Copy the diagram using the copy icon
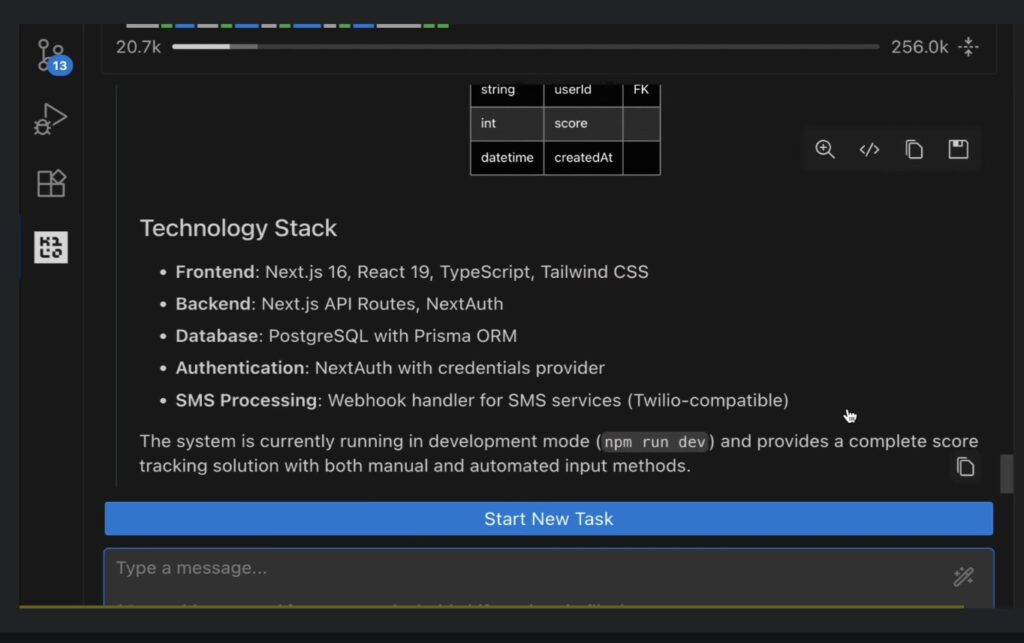Viewport: 1024px width, 643px height. [x=914, y=150]
